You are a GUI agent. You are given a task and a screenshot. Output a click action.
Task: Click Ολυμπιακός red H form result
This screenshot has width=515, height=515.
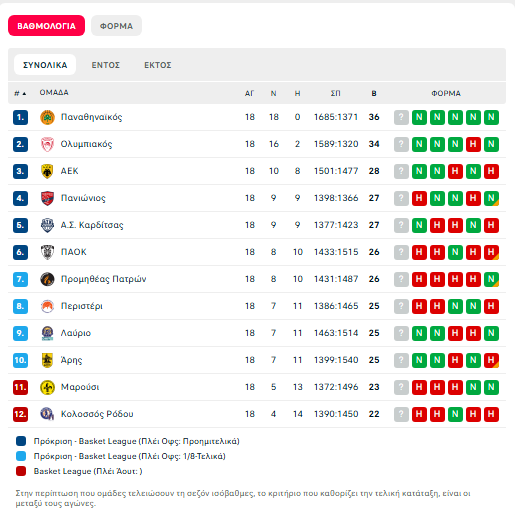473,144
